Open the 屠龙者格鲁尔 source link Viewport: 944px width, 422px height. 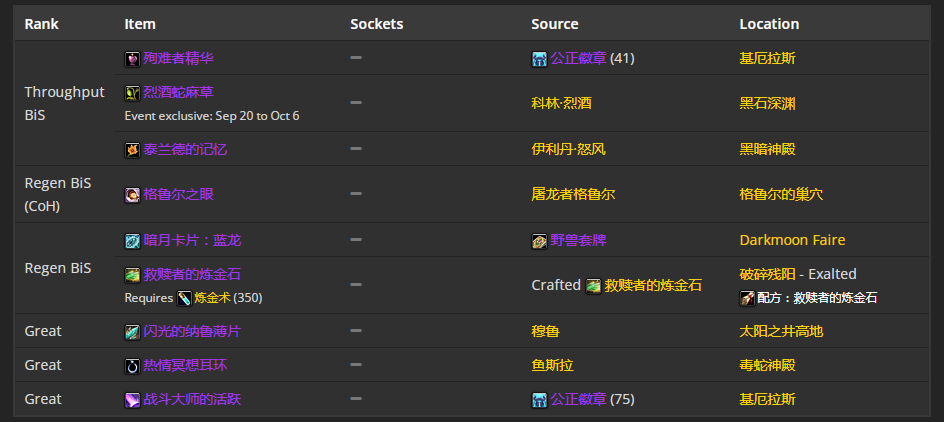(573, 194)
